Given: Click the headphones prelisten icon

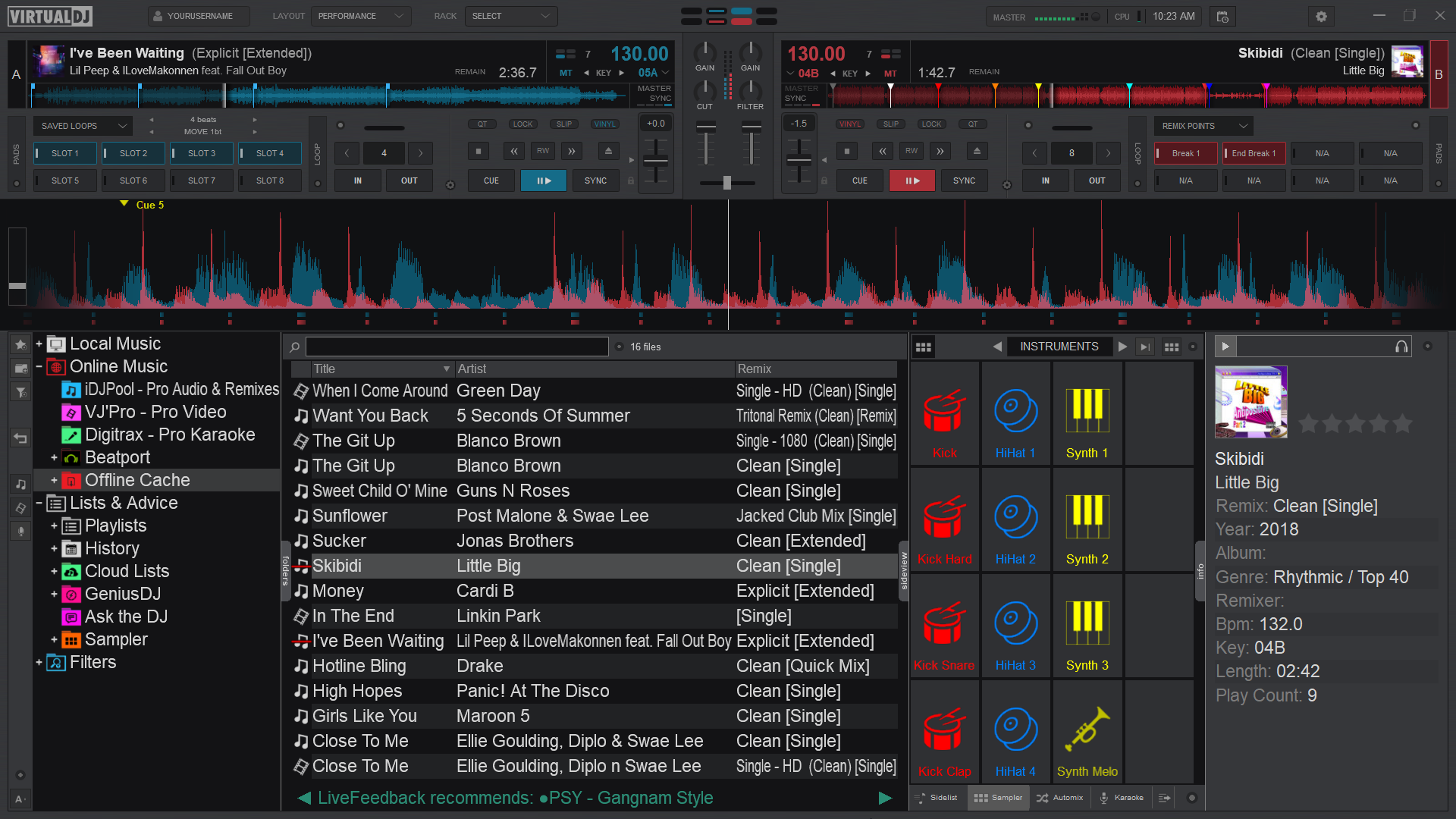Looking at the screenshot, I should [x=1401, y=347].
